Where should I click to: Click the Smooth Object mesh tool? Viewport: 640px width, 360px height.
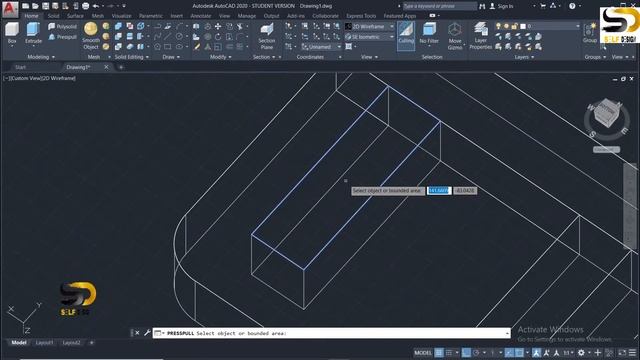point(91,36)
